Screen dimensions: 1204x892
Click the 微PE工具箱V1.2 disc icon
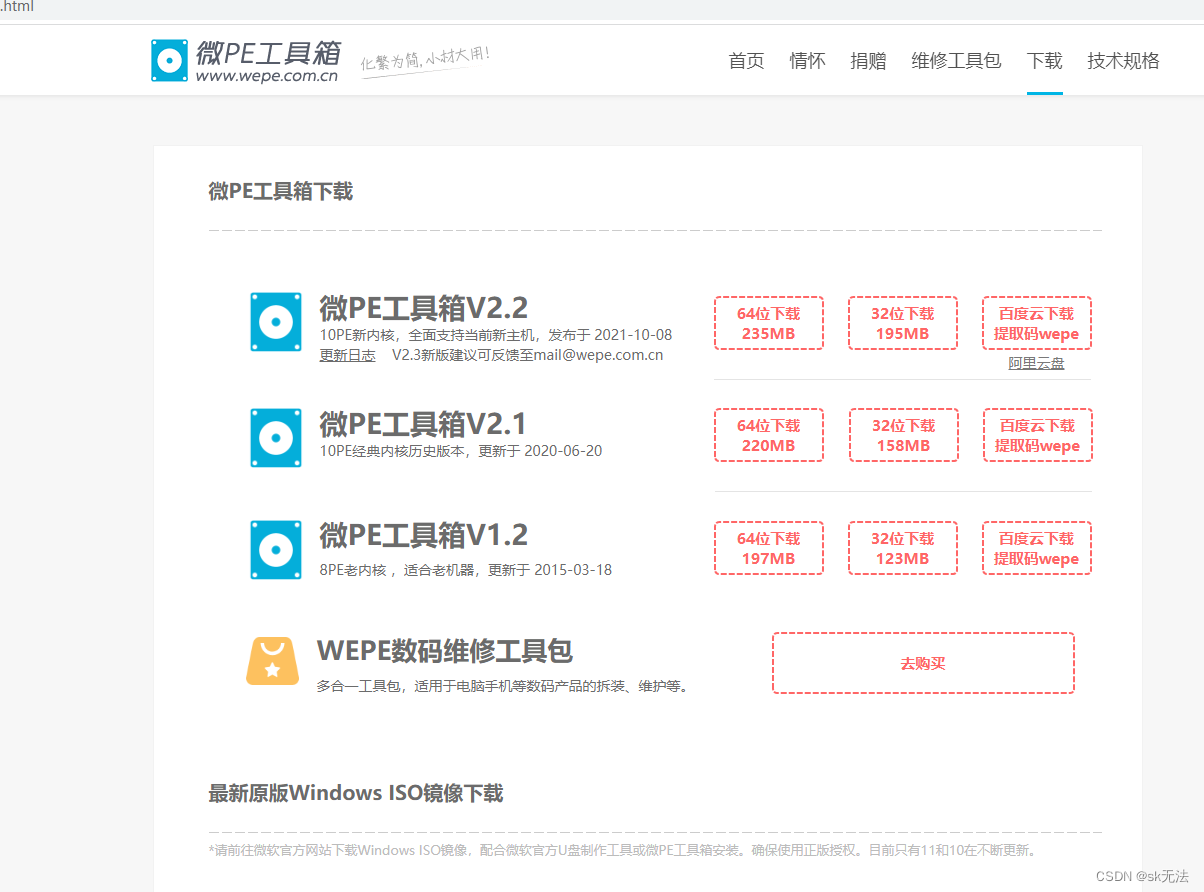coord(276,550)
